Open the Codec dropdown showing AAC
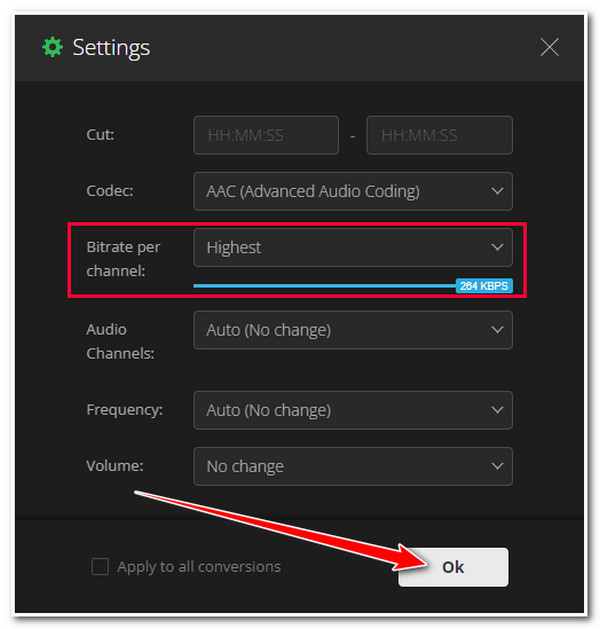Image resolution: width=600 pixels, height=629 pixels. point(353,191)
